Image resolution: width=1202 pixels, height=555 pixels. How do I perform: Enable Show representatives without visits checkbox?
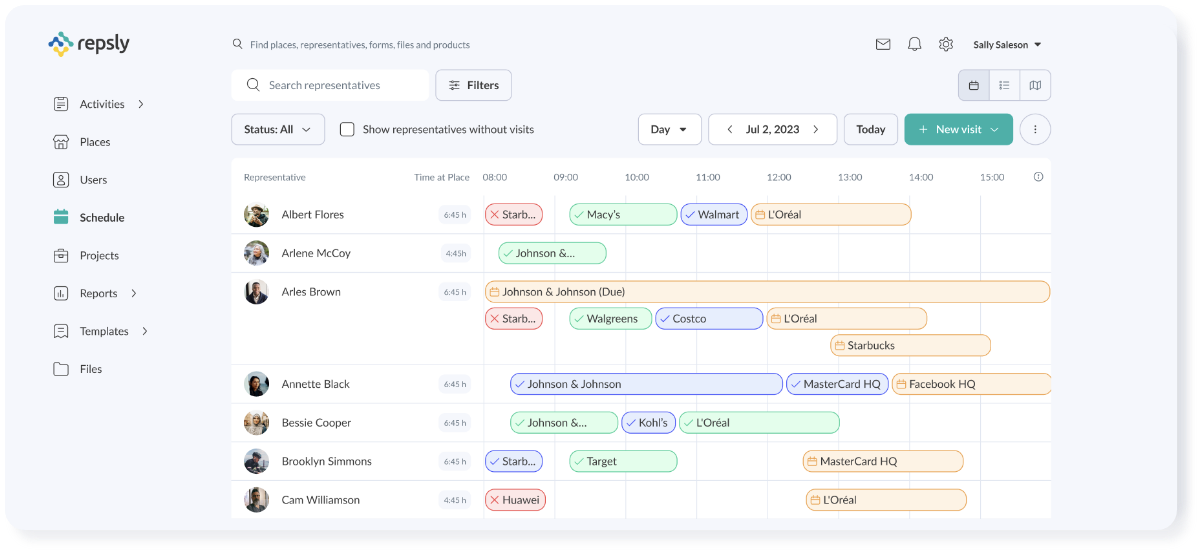347,129
